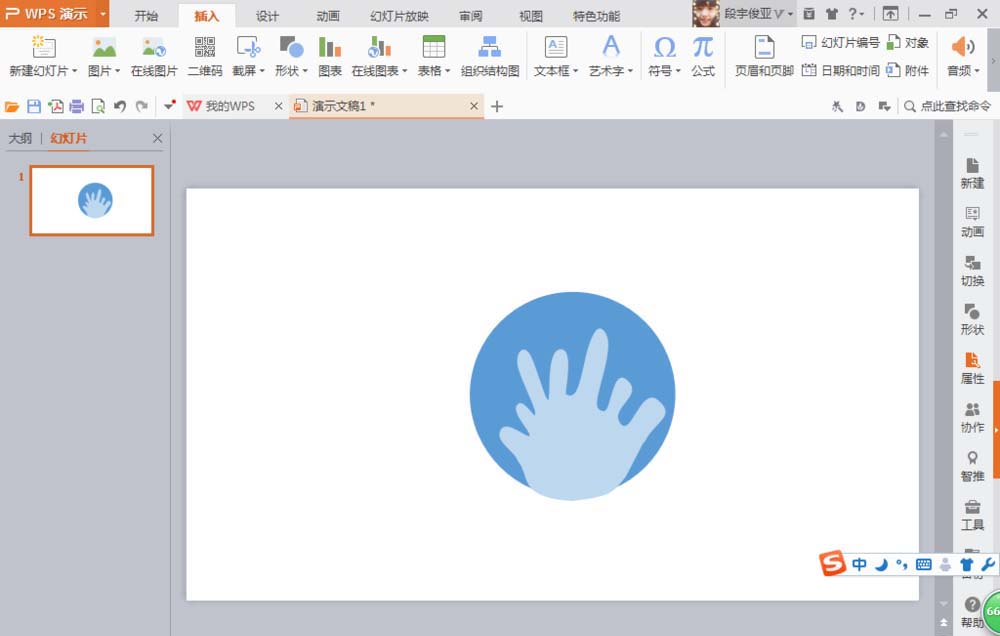Open file with the folder icon
The width and height of the screenshot is (1000, 636).
[x=12, y=107]
